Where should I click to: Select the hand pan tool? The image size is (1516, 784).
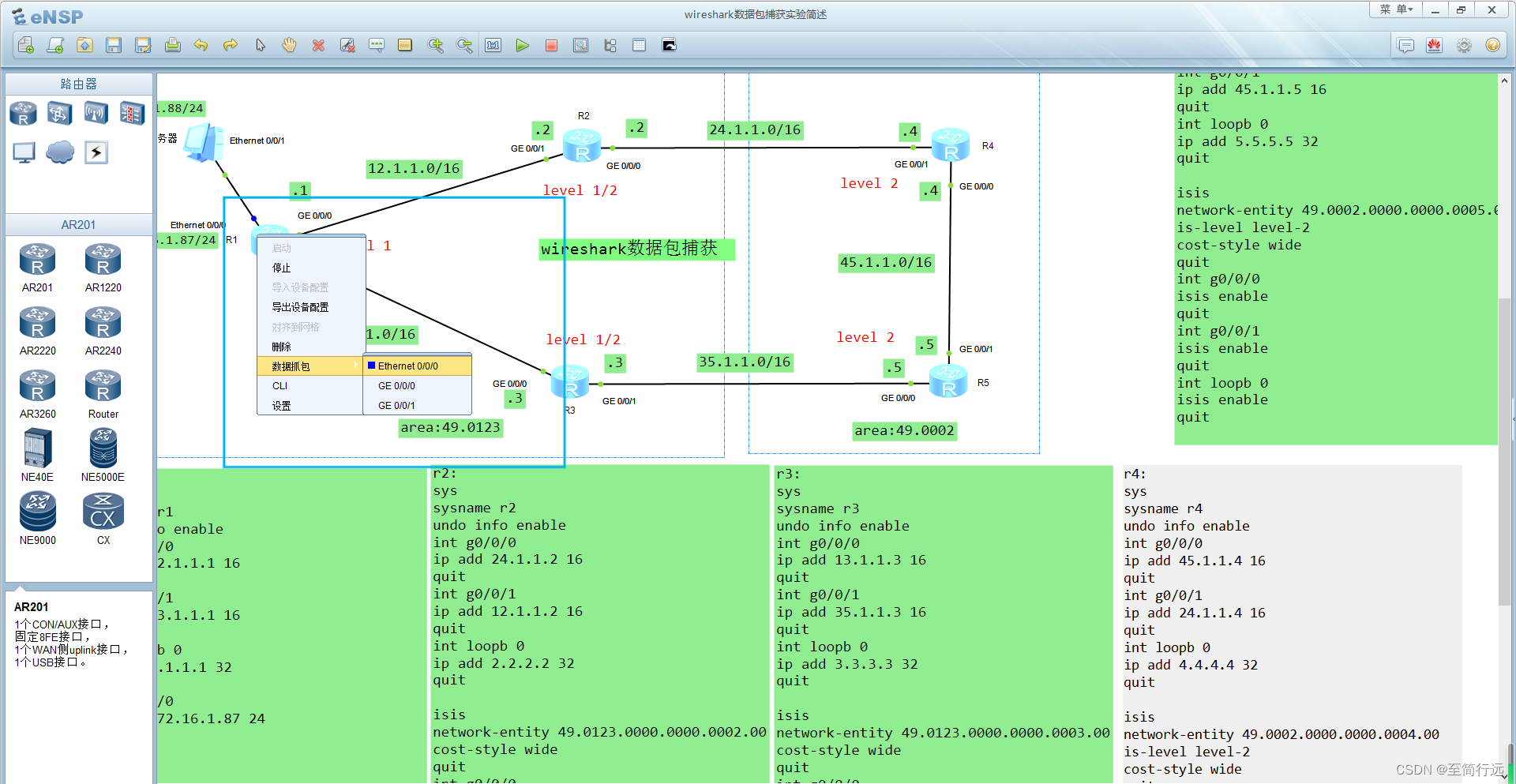[x=289, y=45]
